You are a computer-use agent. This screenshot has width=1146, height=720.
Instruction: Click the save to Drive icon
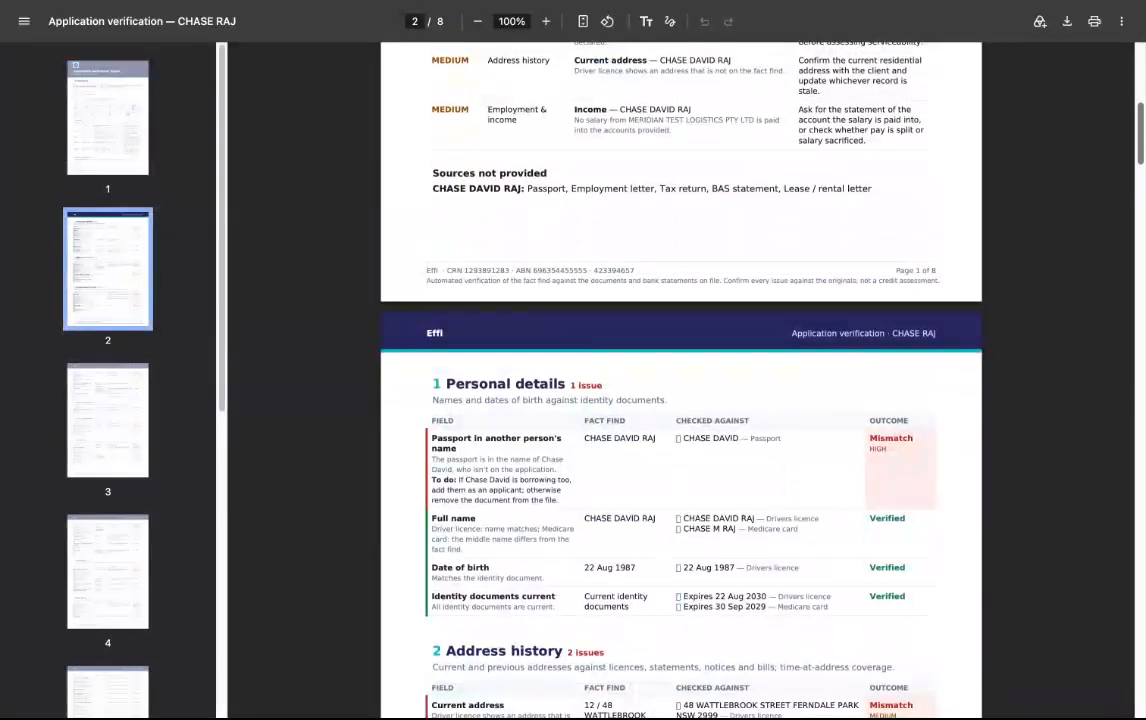[x=1039, y=21]
